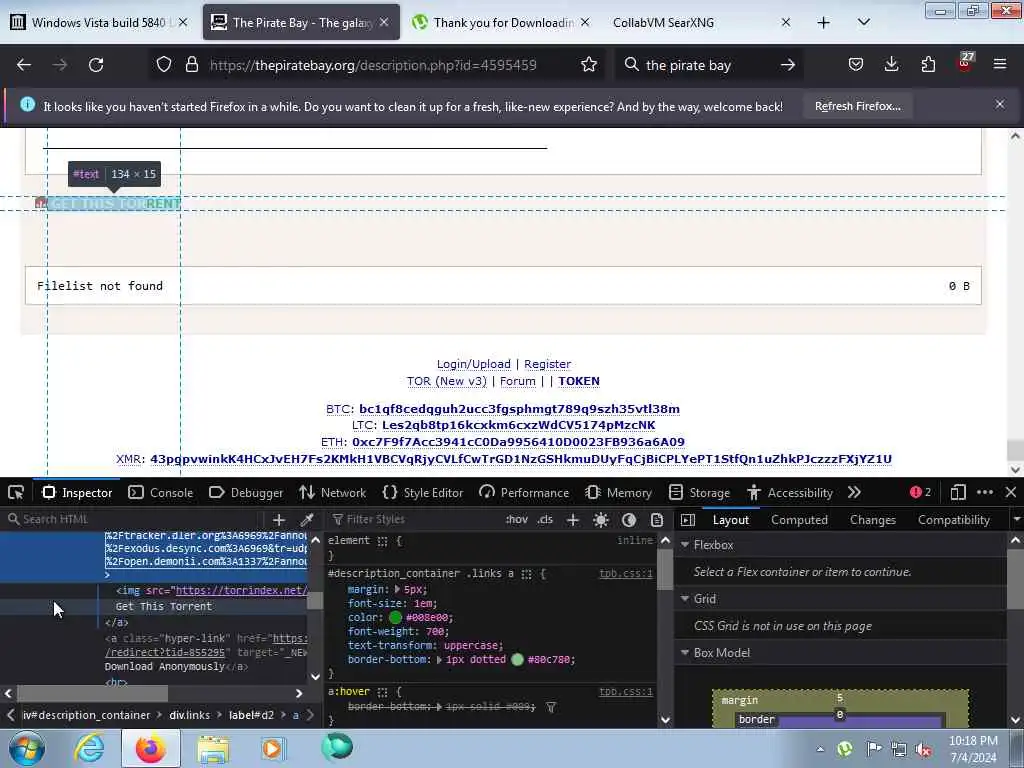Reload the current page
The image size is (1024, 768).
coord(96,65)
